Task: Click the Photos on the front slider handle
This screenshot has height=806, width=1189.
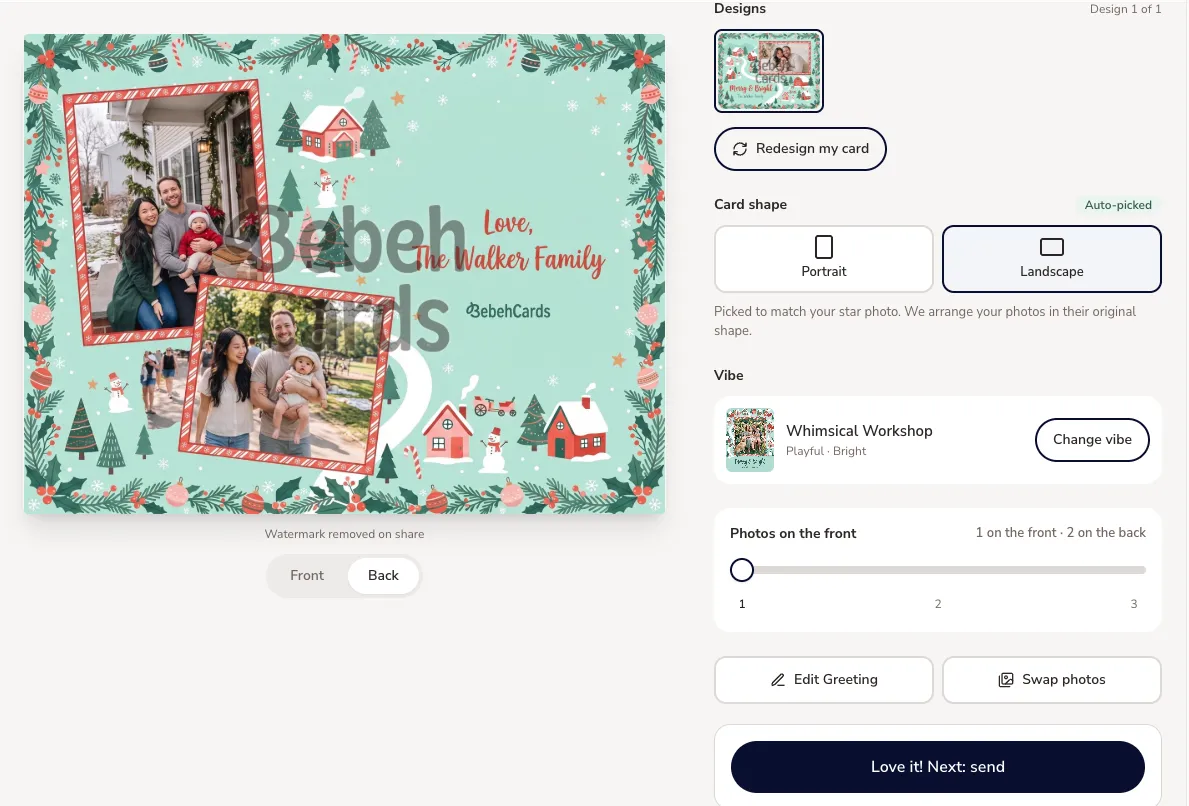Action: point(742,570)
